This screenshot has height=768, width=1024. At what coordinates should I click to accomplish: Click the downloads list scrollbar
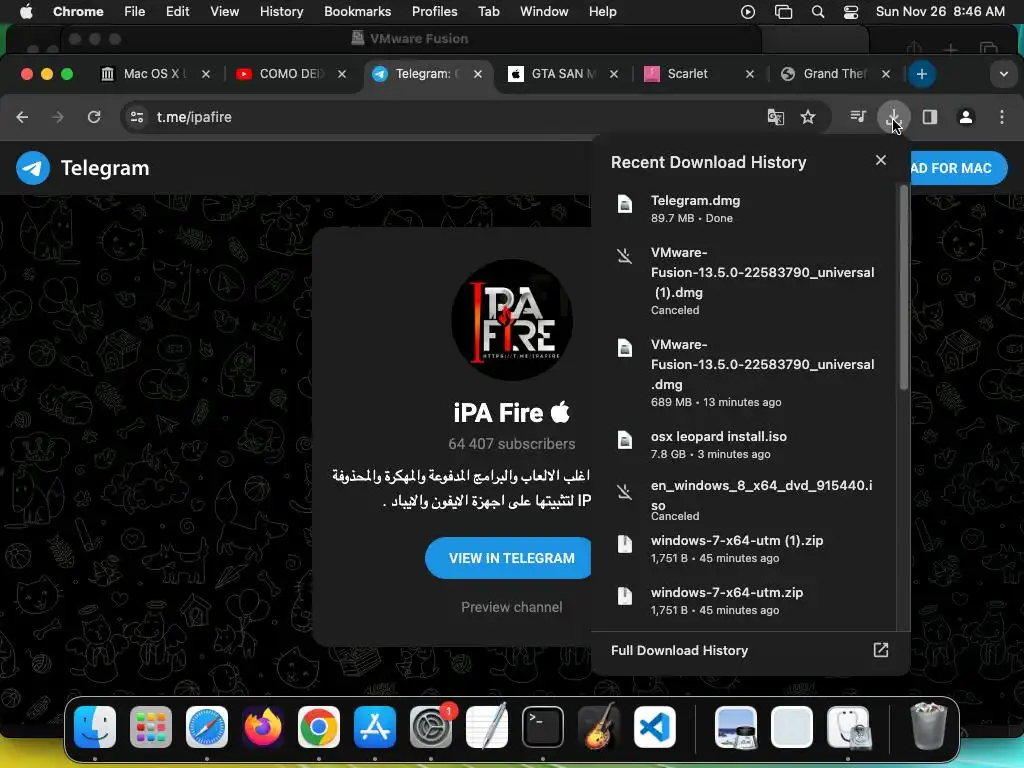904,288
